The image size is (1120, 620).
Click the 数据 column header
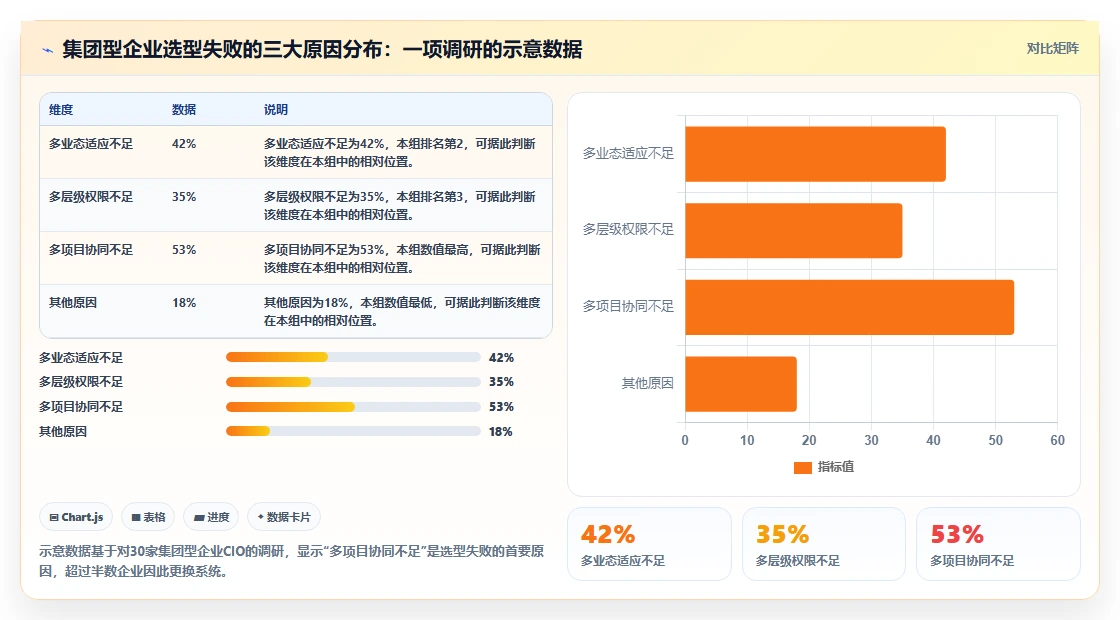[x=184, y=109]
